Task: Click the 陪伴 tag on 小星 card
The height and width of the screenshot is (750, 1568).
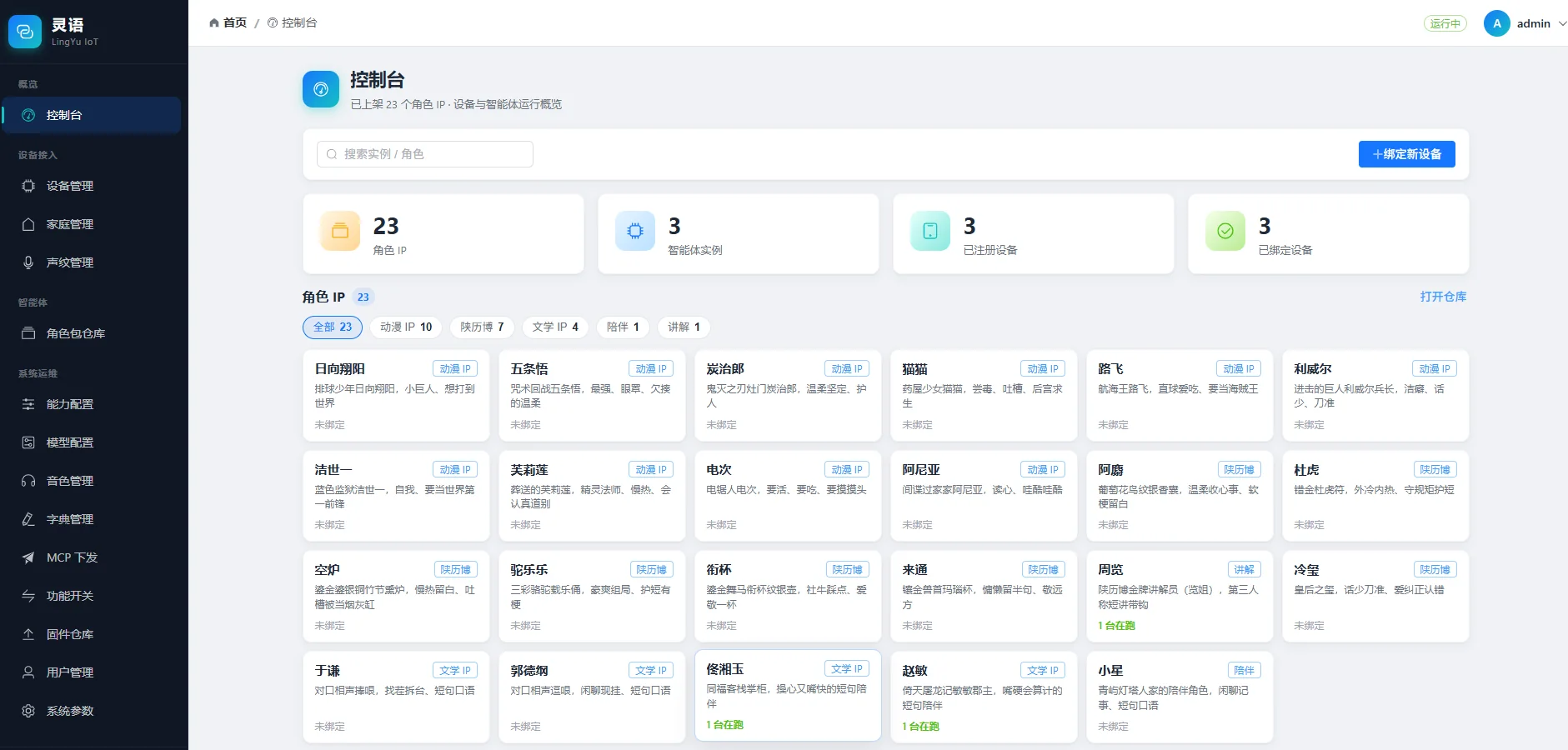Action: (x=1245, y=671)
